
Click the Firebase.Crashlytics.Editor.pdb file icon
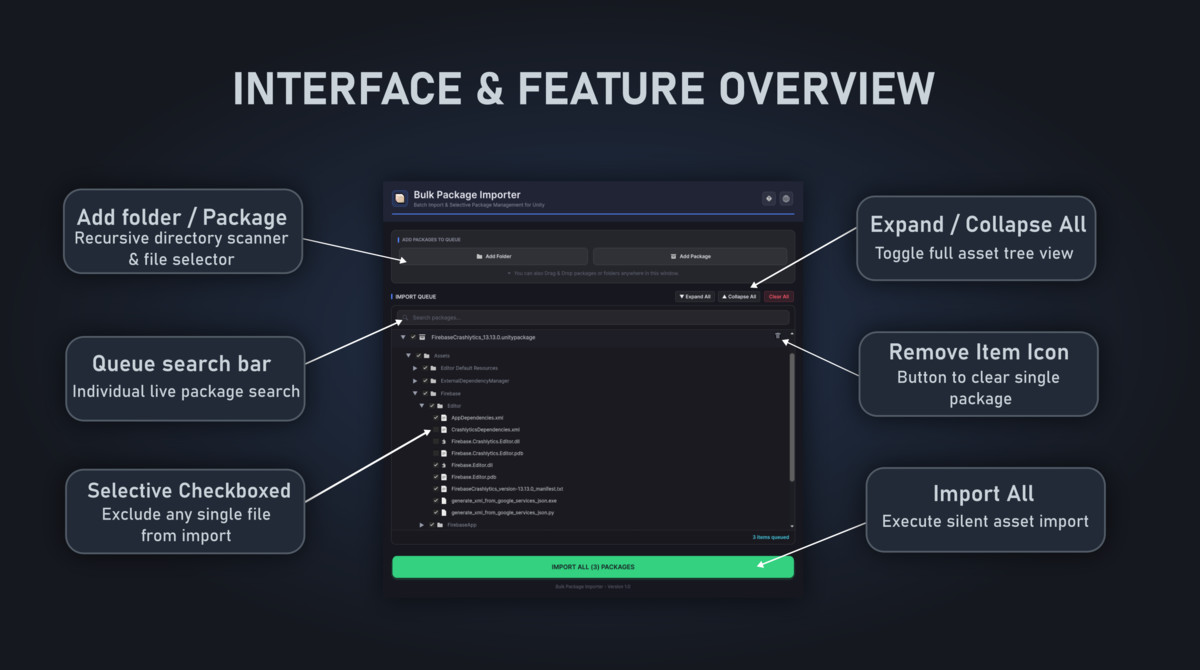tap(444, 453)
